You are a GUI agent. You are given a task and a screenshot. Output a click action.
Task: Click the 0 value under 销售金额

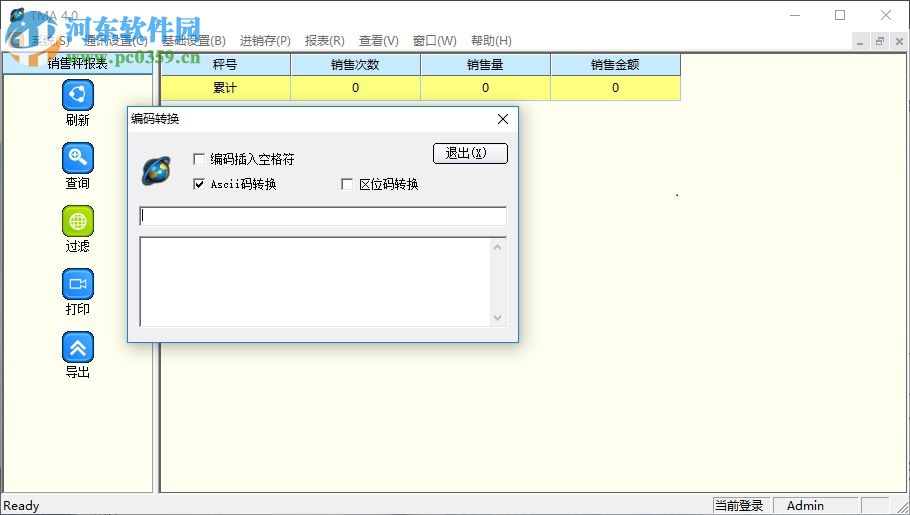615,88
